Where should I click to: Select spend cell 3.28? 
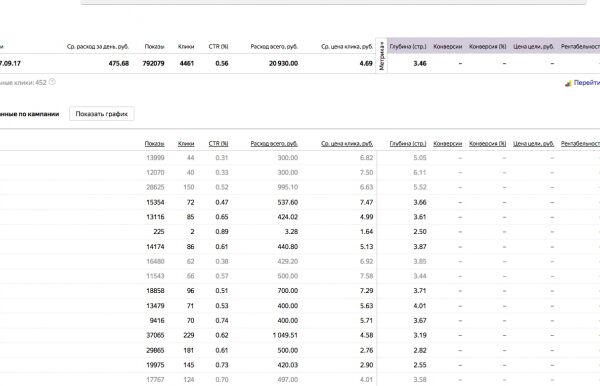(292, 232)
